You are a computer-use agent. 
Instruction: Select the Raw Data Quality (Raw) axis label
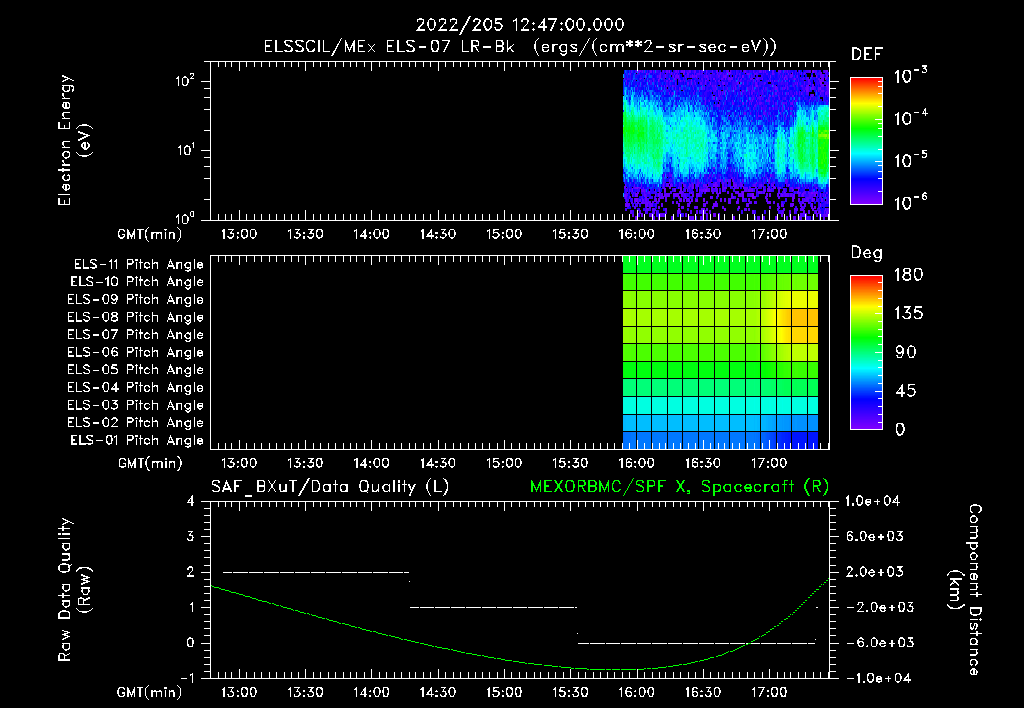[x=74, y=590]
